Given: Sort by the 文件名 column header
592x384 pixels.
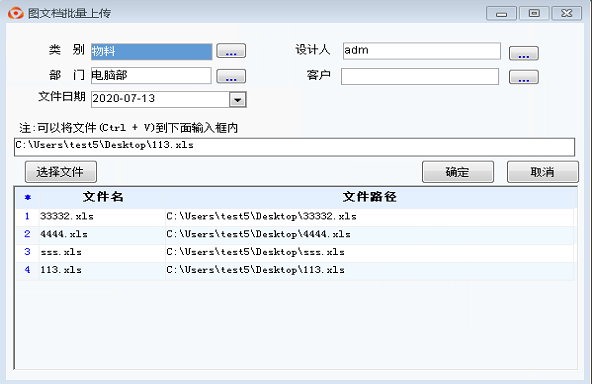Looking at the screenshot, I should coord(102,197).
